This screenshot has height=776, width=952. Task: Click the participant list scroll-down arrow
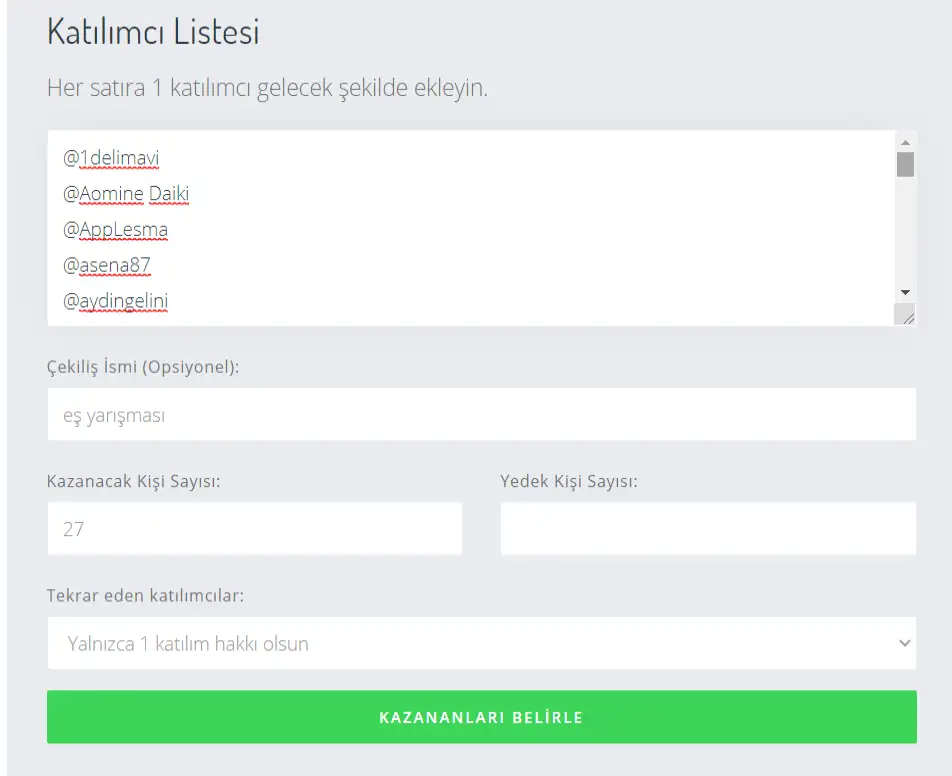pos(905,292)
